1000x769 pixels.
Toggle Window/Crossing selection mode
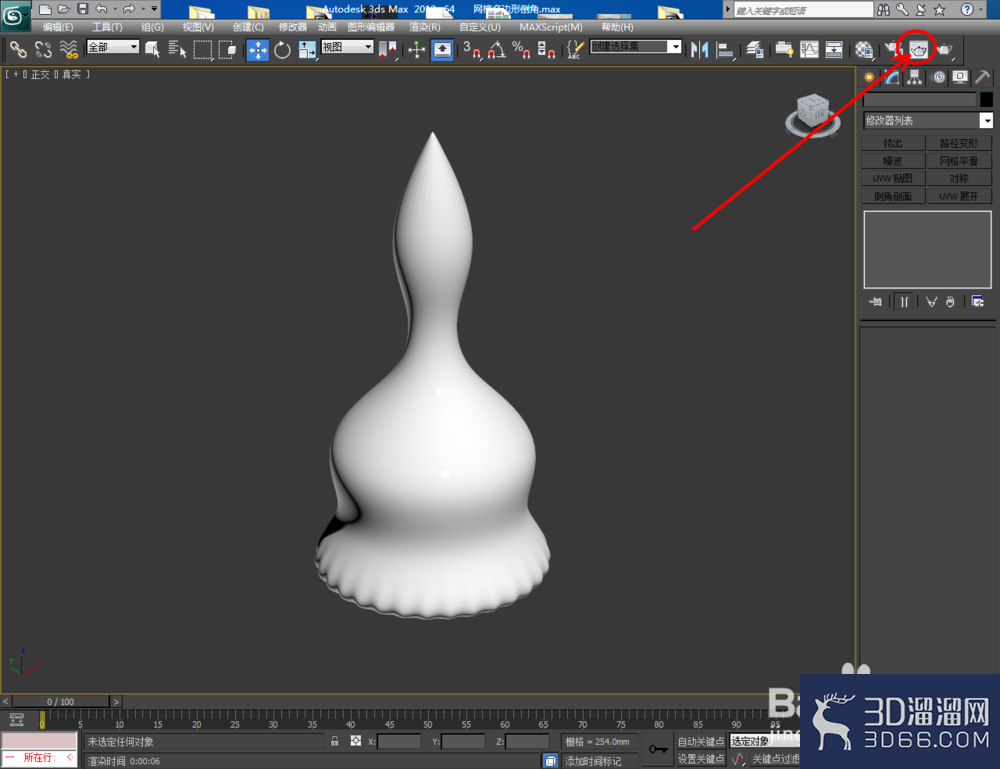pos(227,49)
